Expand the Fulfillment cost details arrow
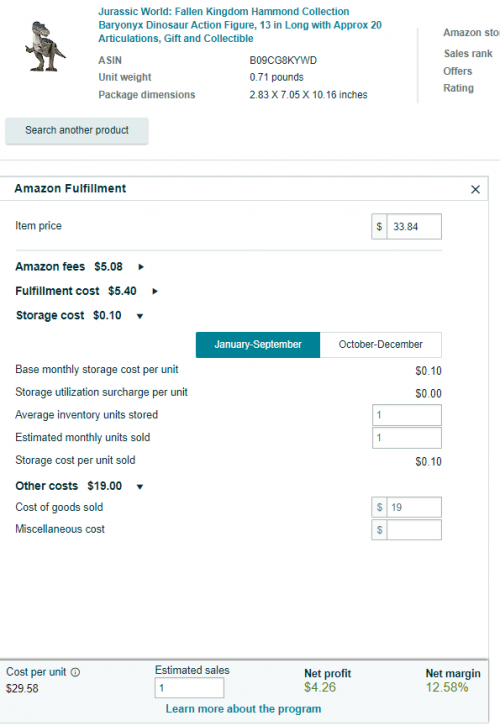Viewport: 500px width, 726px height. click(155, 291)
